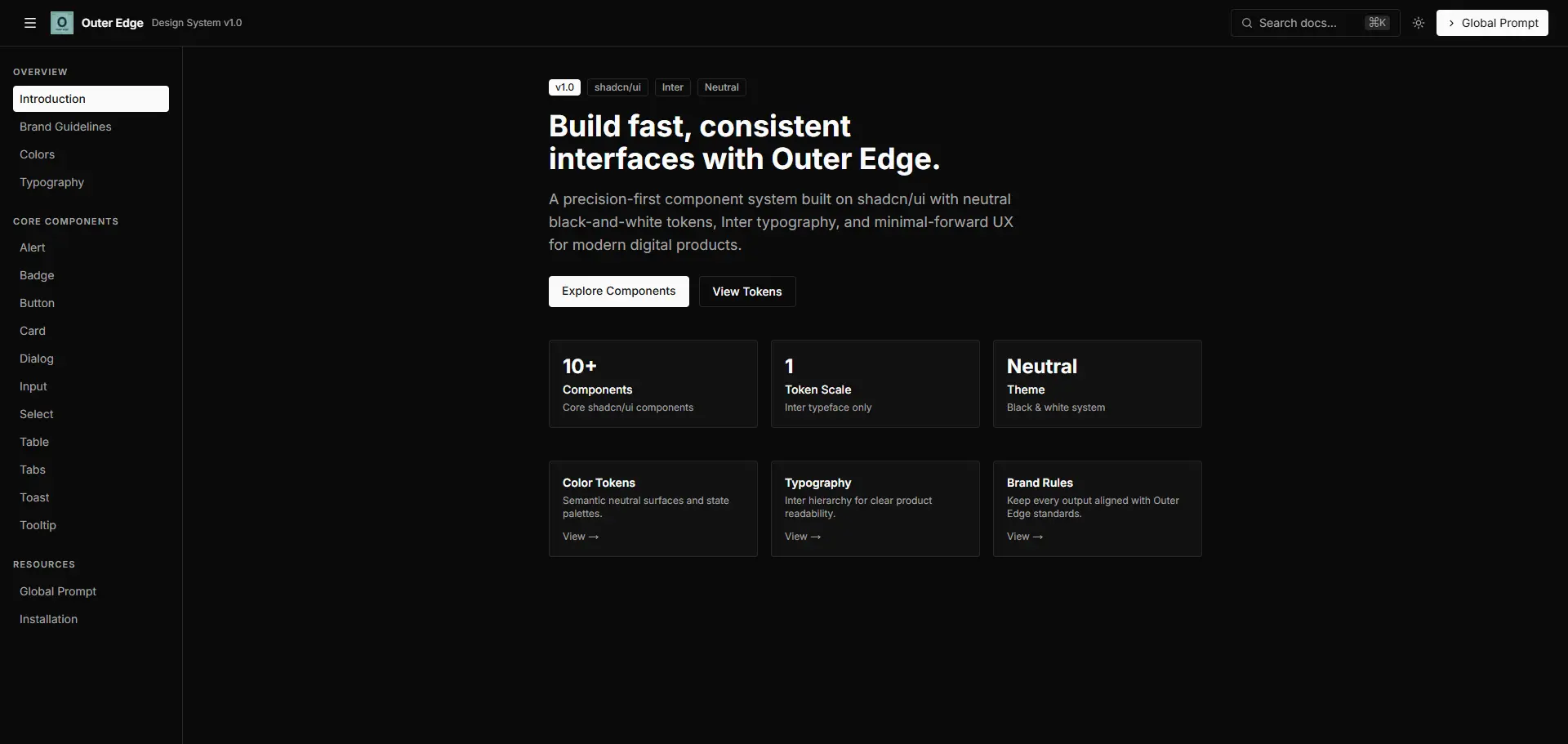Open Global Prompt button in header

point(1492,23)
